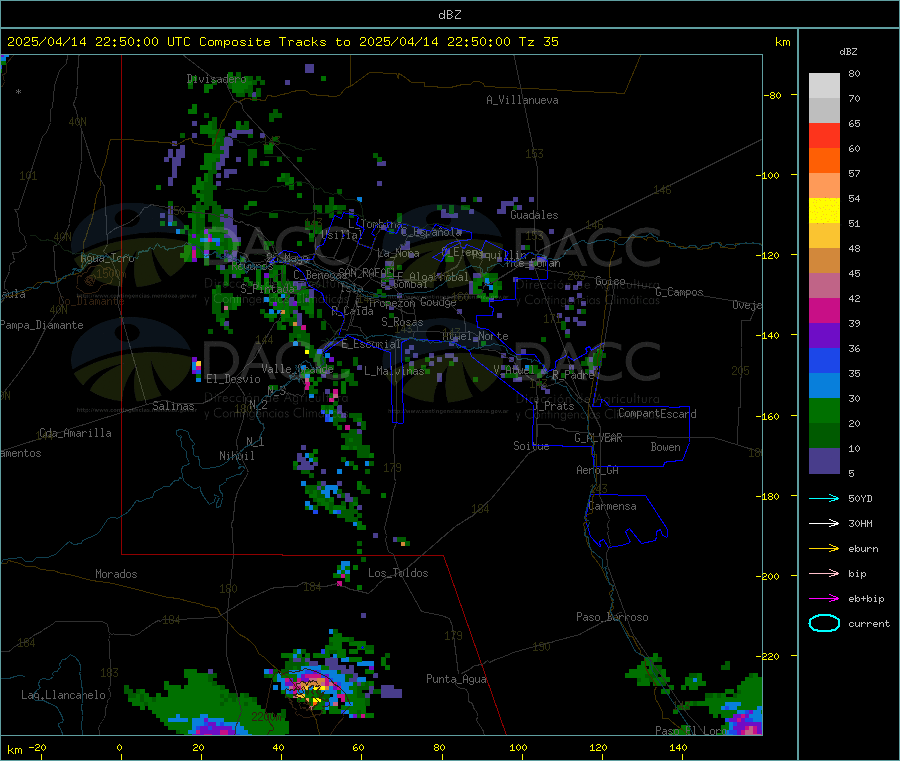Image resolution: width=900 pixels, height=761 pixels.
Task: Click the white 30HM arrow in legend
Action: 824,523
